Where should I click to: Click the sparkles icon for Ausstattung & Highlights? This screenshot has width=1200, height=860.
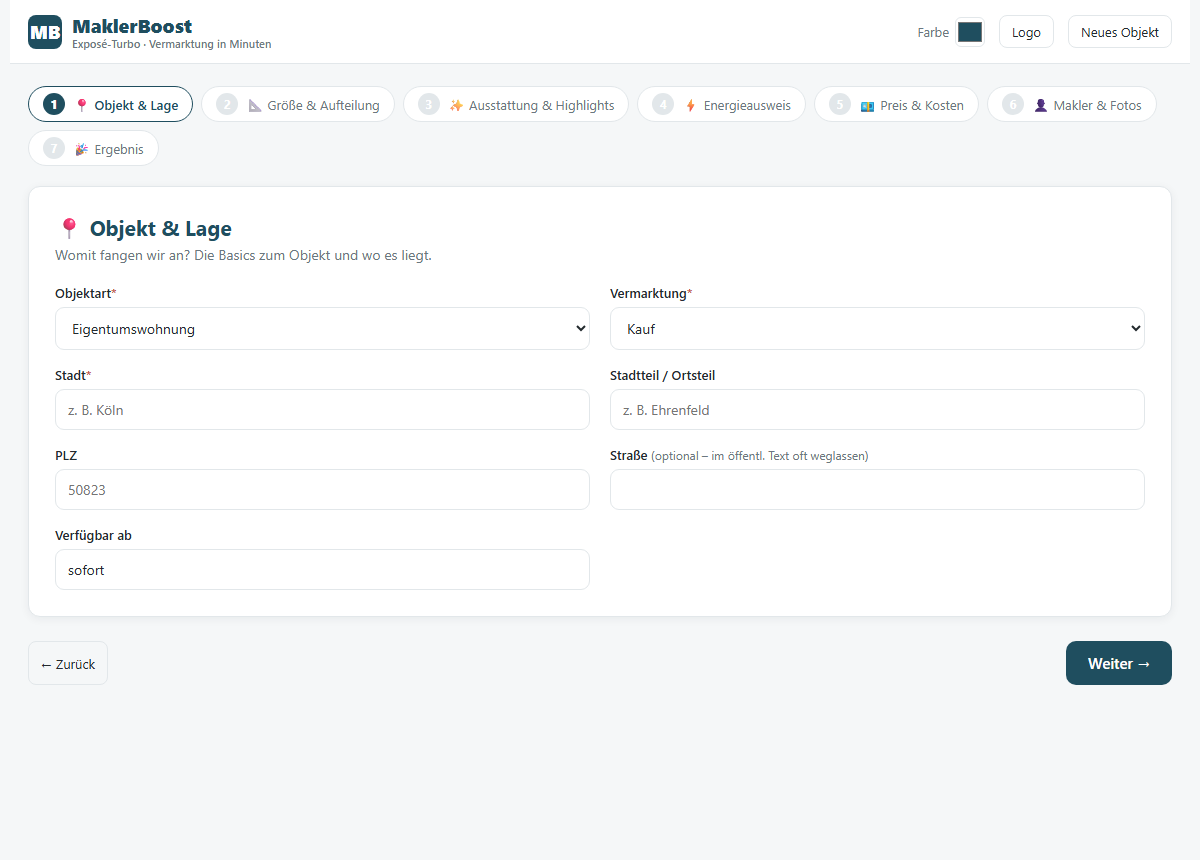(x=456, y=105)
